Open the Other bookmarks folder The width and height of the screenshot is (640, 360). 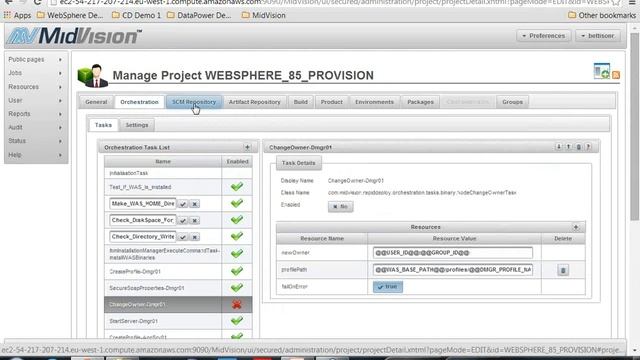pyautogui.click(x=602, y=16)
